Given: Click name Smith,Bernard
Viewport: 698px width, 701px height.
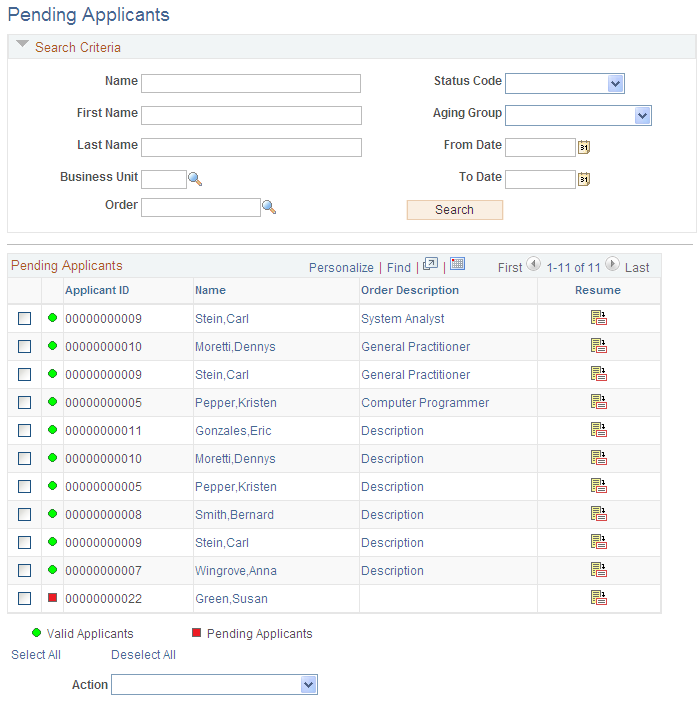Looking at the screenshot, I should pyautogui.click(x=234, y=515).
